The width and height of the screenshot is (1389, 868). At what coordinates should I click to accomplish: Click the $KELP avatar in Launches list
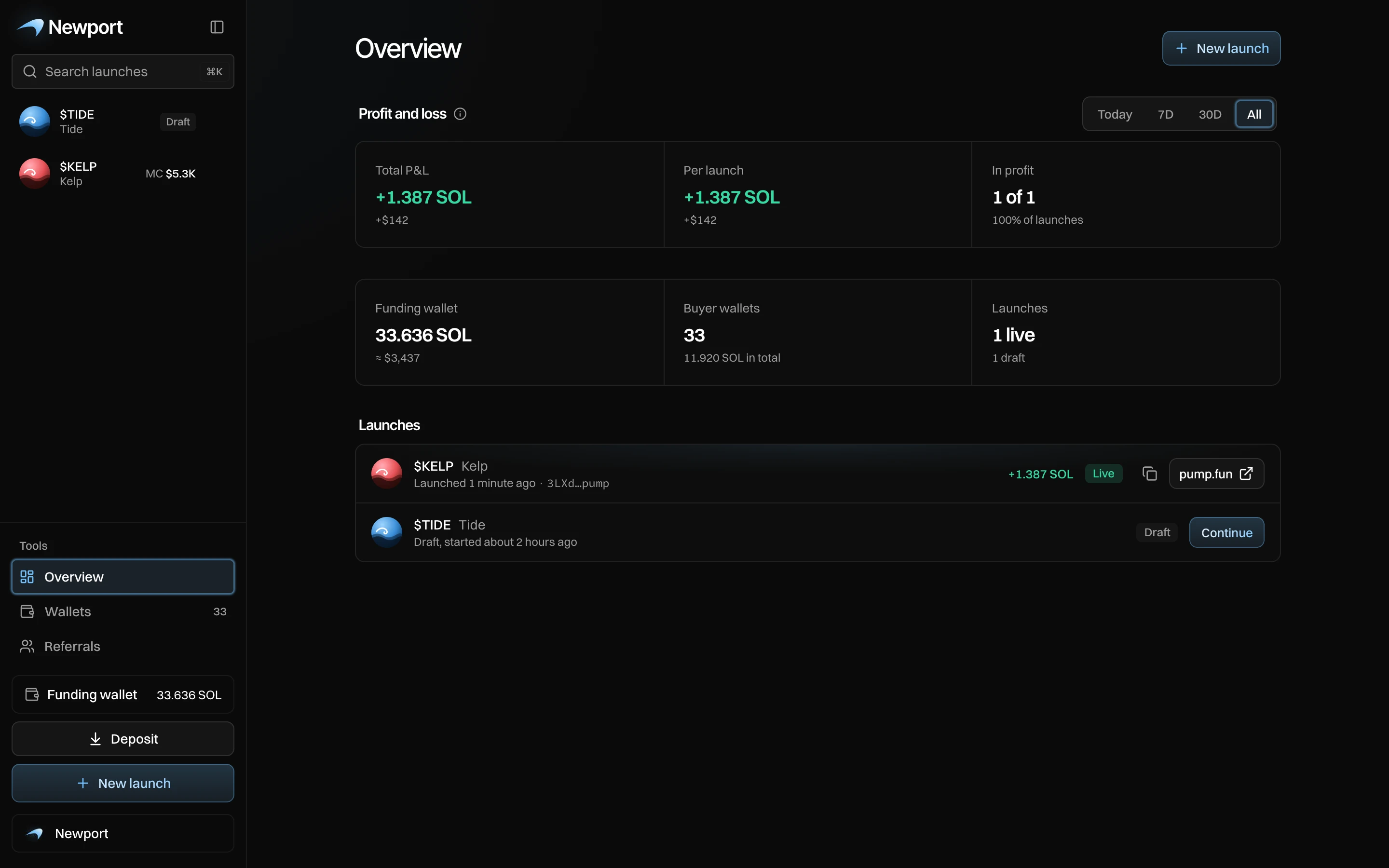point(386,474)
